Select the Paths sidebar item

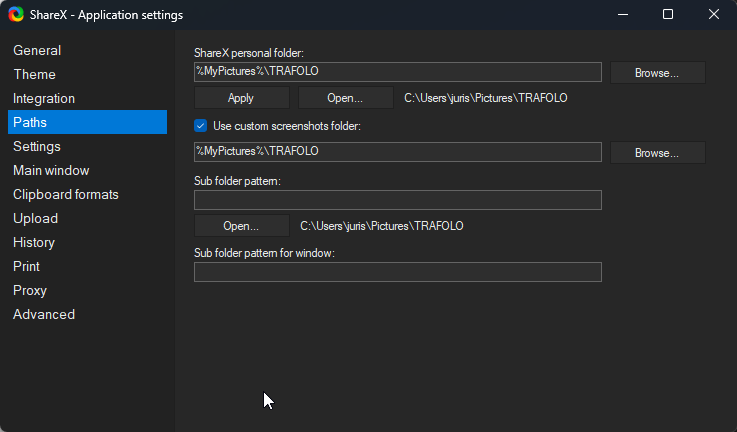(x=87, y=122)
